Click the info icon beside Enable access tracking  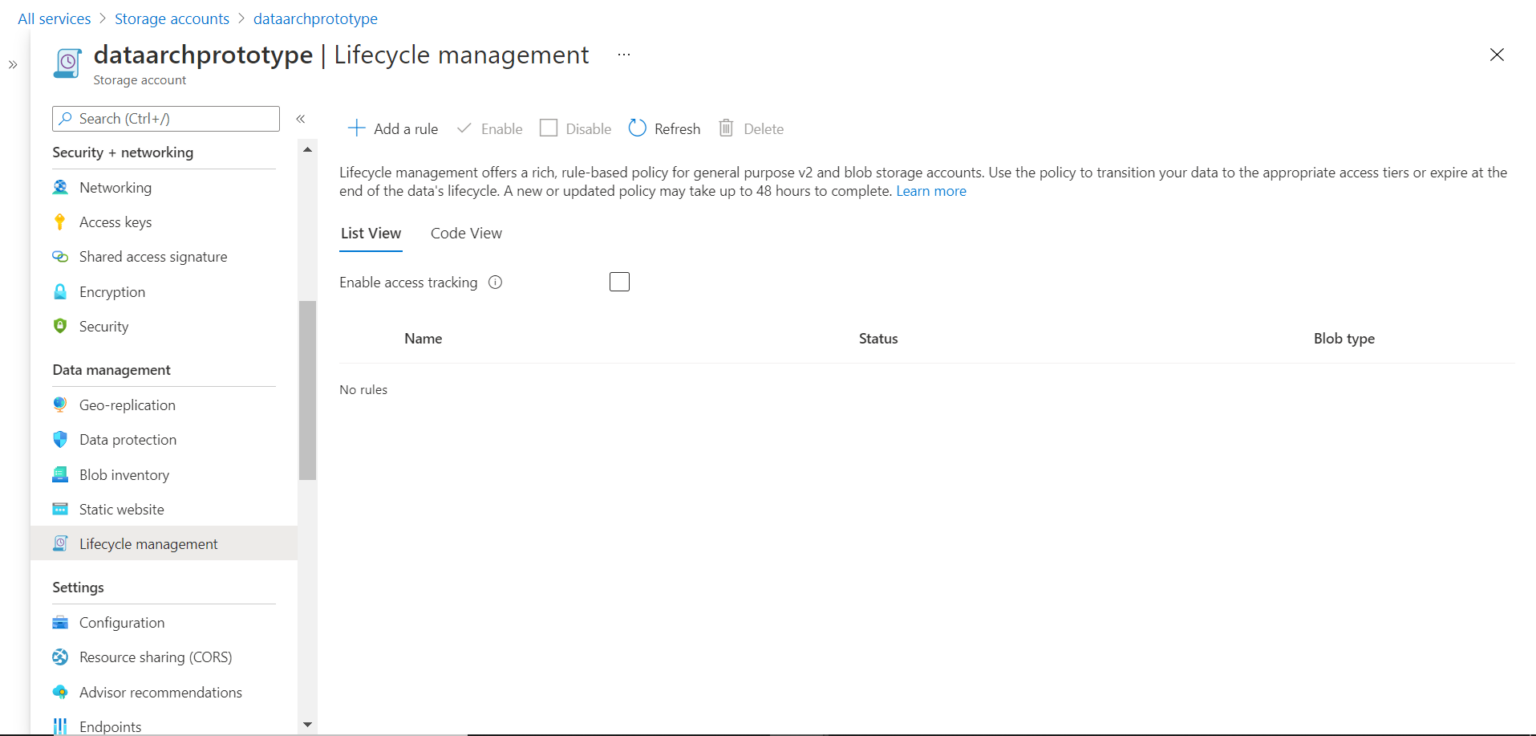pyautogui.click(x=495, y=283)
